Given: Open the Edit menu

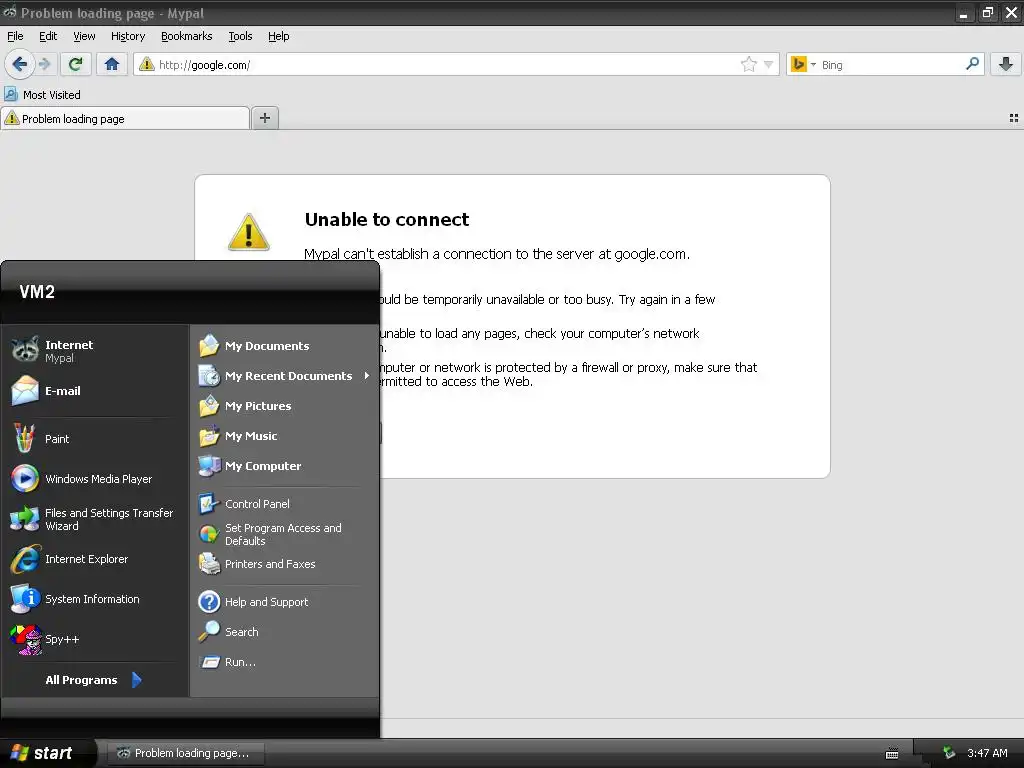Looking at the screenshot, I should 48,37.
